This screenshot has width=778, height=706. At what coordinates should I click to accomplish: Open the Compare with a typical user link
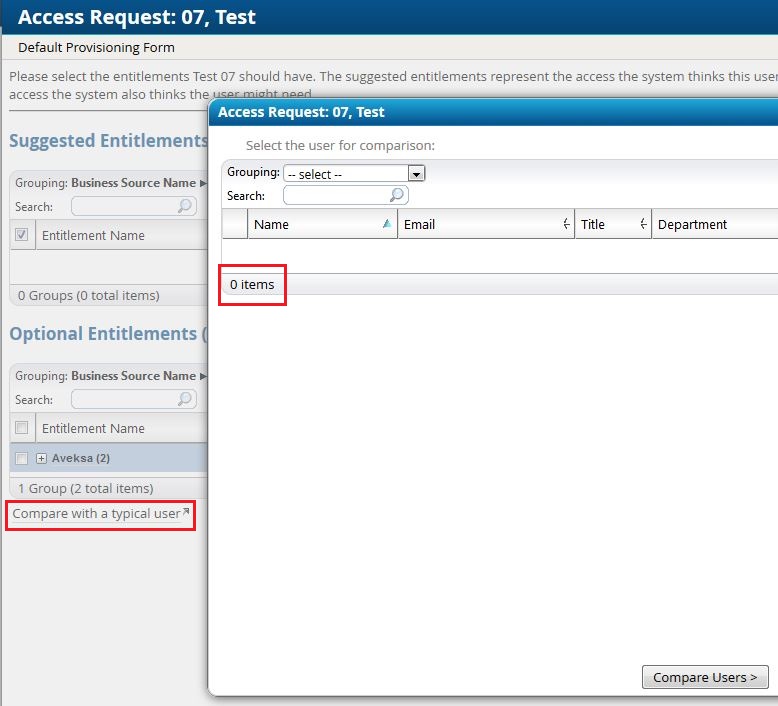[96, 514]
